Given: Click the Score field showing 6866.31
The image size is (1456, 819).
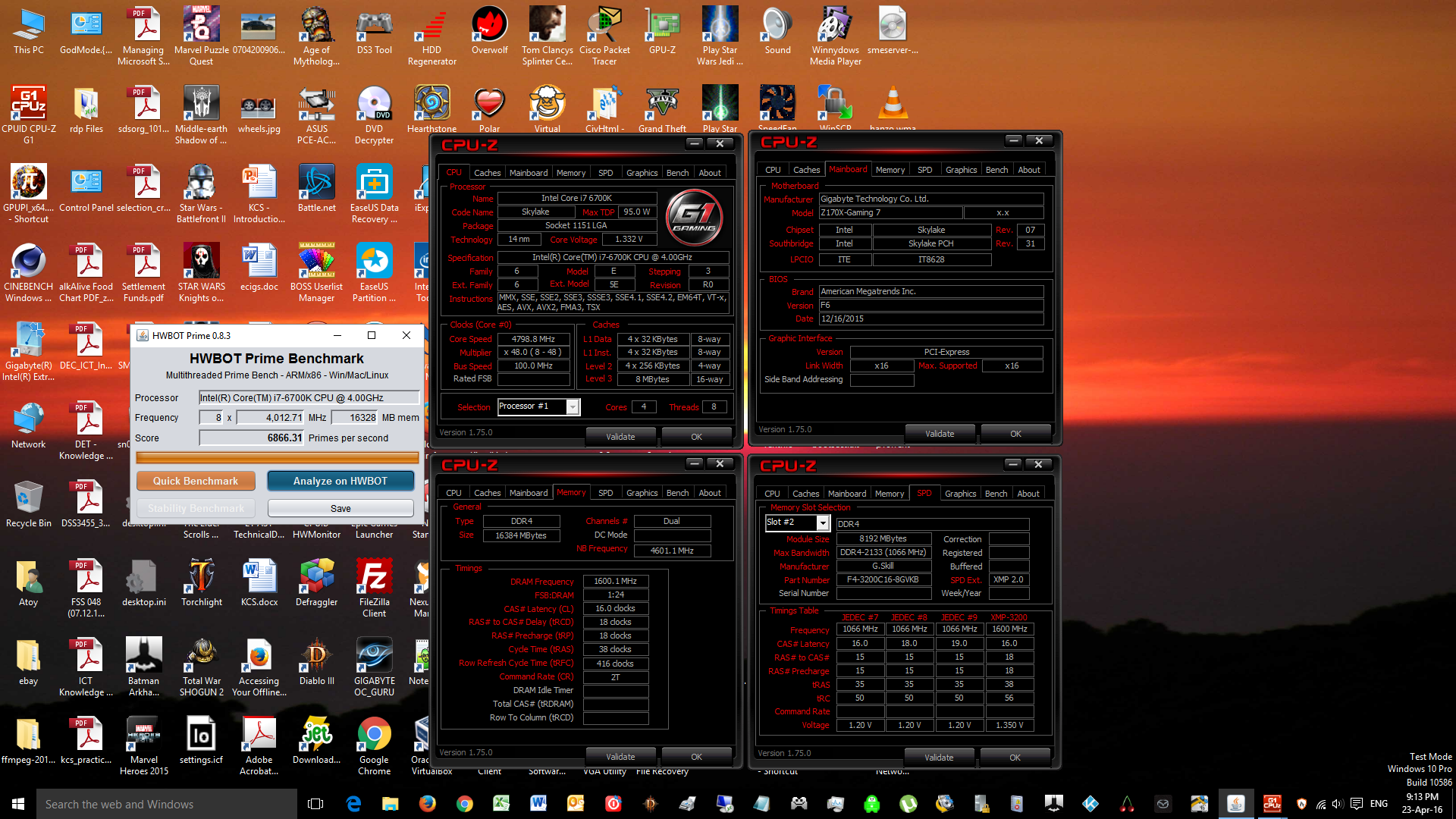Looking at the screenshot, I should point(252,438).
